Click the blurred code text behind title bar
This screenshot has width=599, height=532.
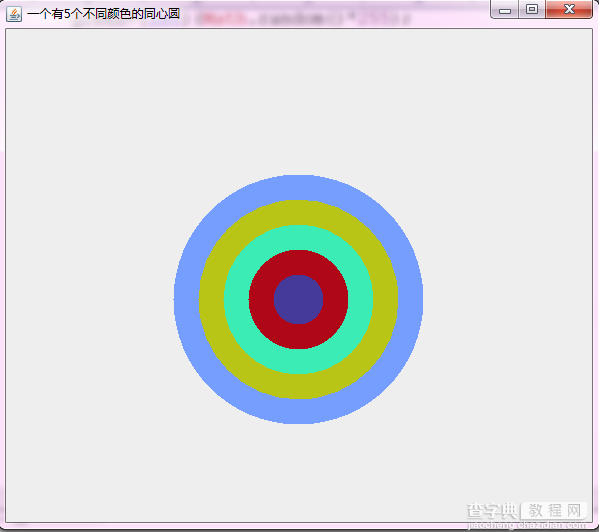[x=304, y=18]
